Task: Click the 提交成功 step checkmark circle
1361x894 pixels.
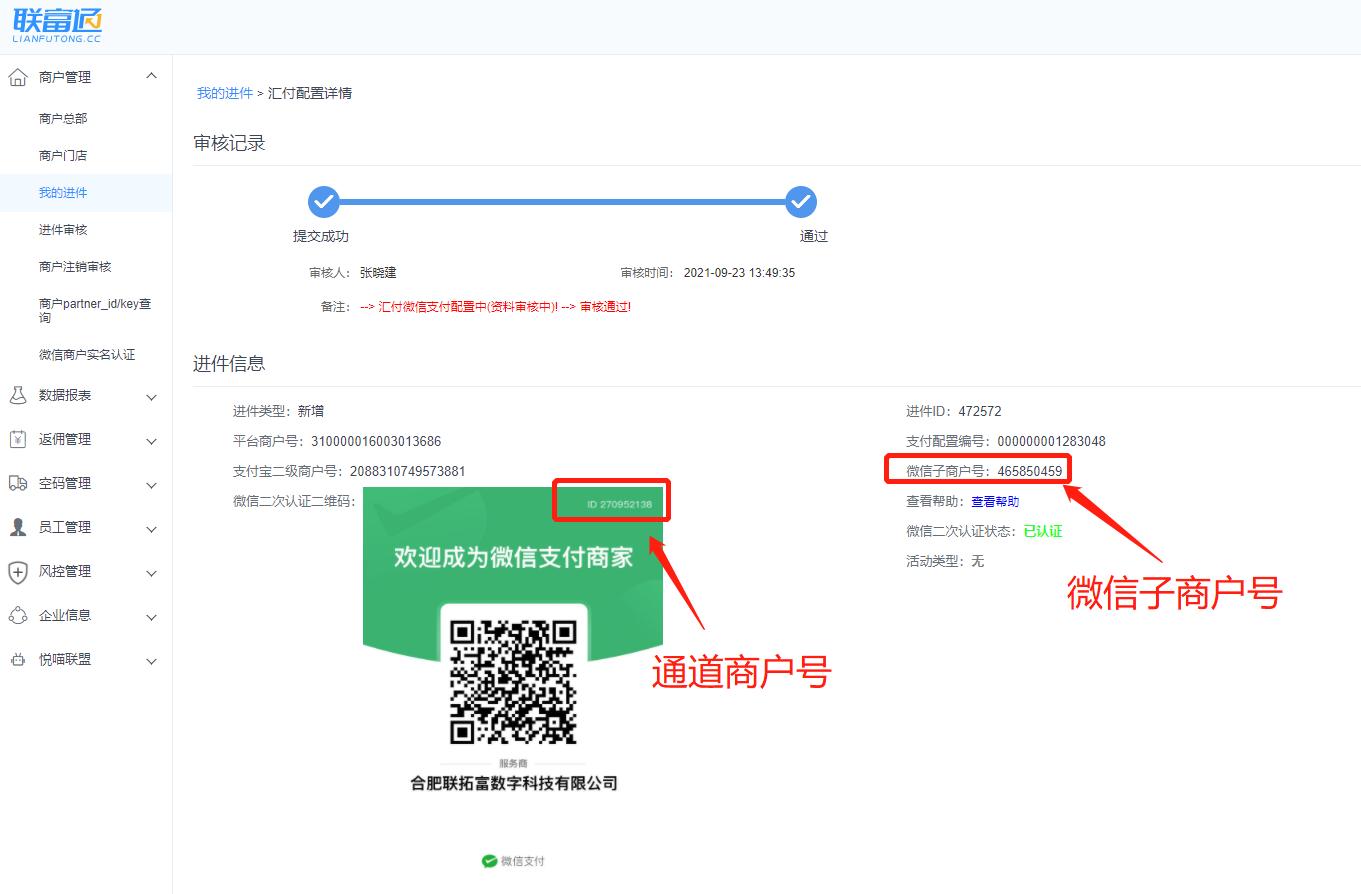Action: [x=324, y=202]
